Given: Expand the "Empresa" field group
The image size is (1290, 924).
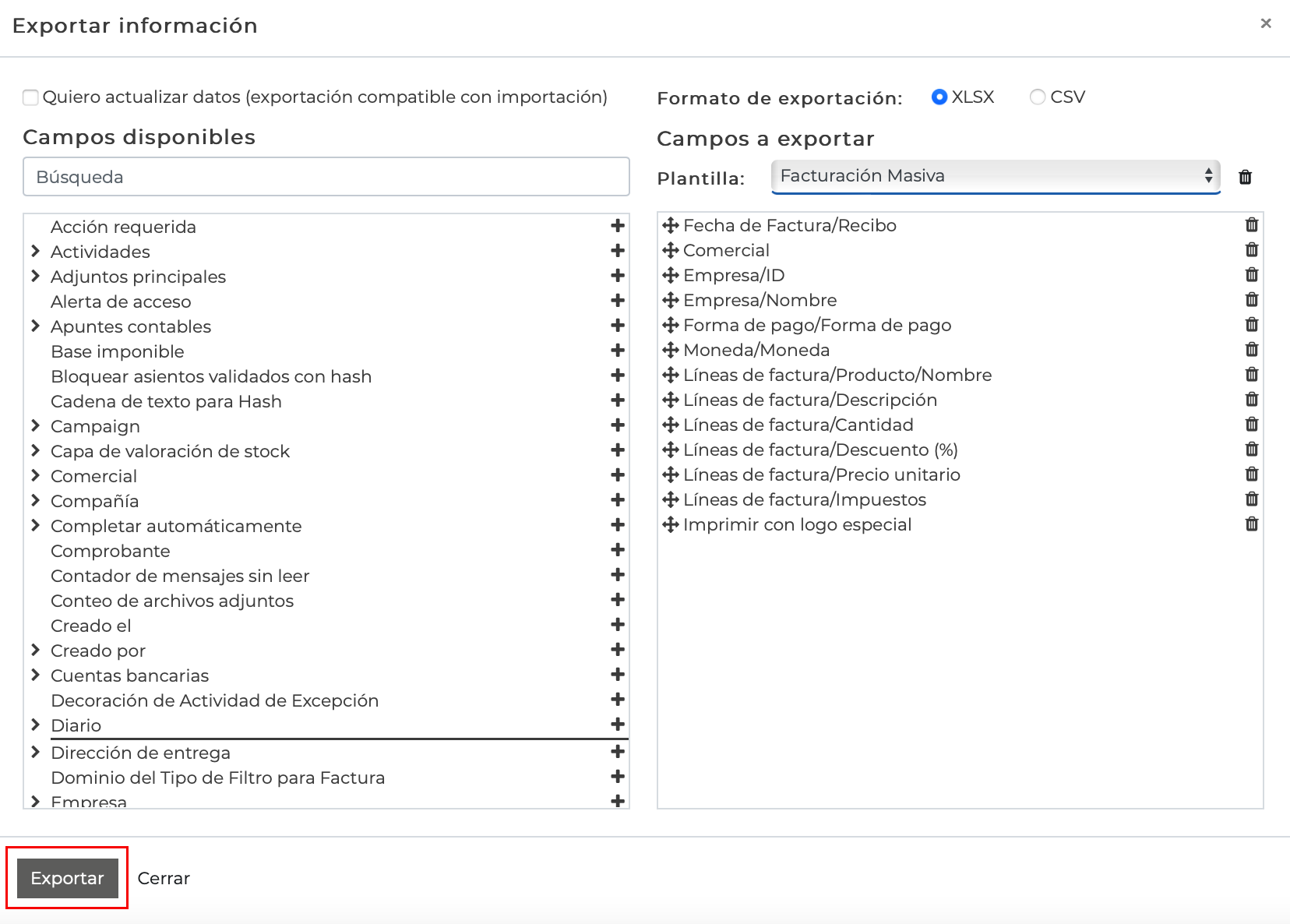Looking at the screenshot, I should click(36, 801).
